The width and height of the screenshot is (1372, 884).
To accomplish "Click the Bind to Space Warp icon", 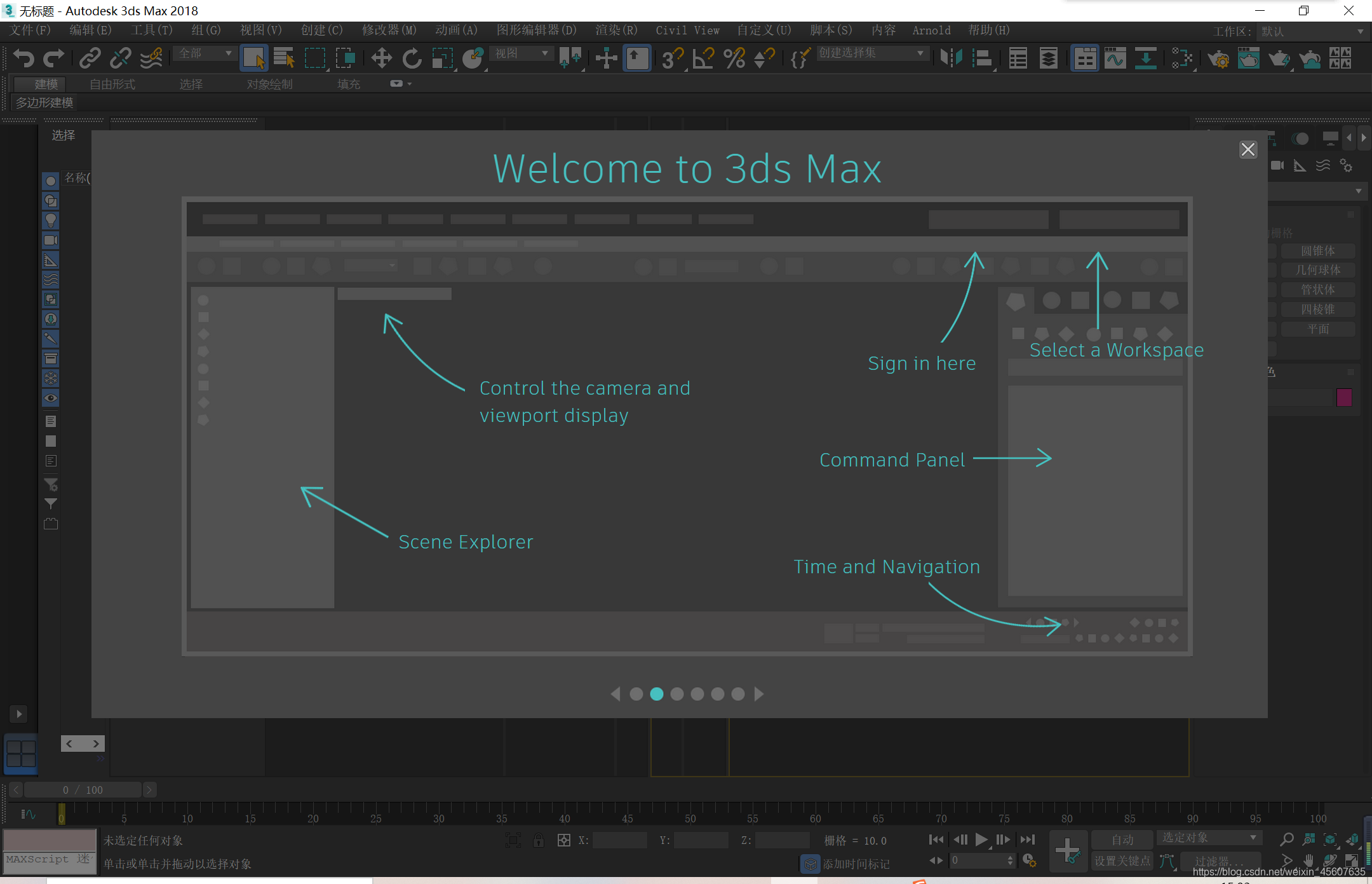I will 151,58.
